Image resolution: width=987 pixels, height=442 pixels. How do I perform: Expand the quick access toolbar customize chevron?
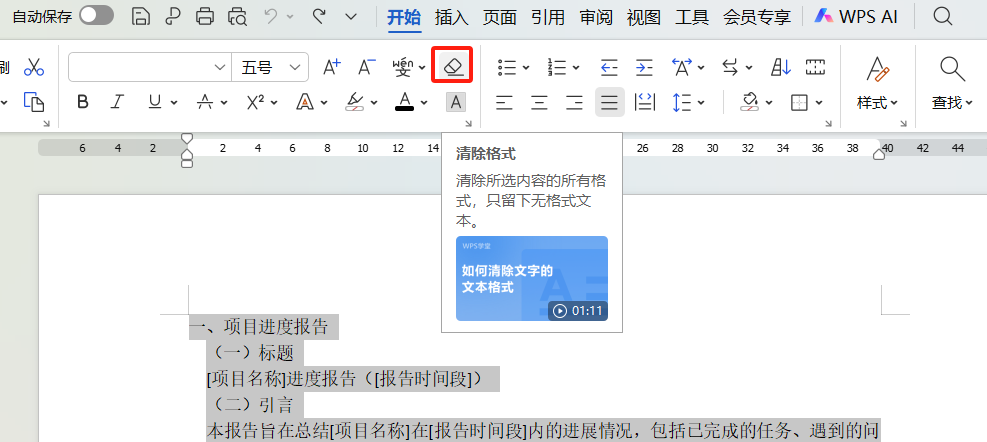click(351, 16)
